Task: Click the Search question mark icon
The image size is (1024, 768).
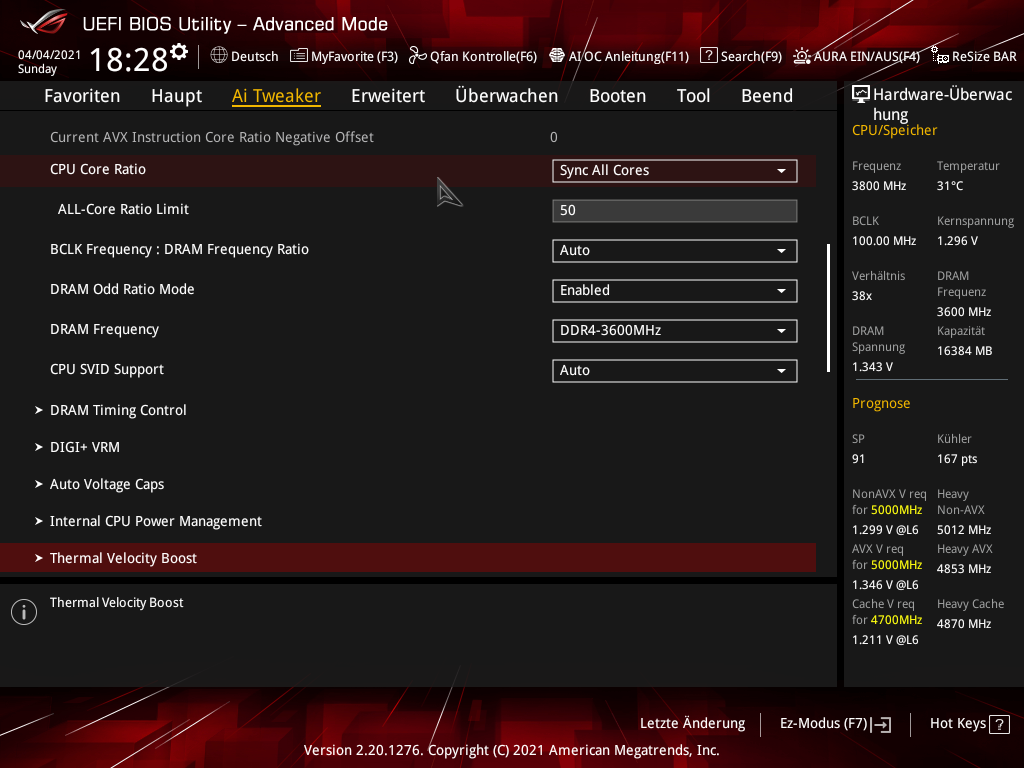Action: coord(709,56)
